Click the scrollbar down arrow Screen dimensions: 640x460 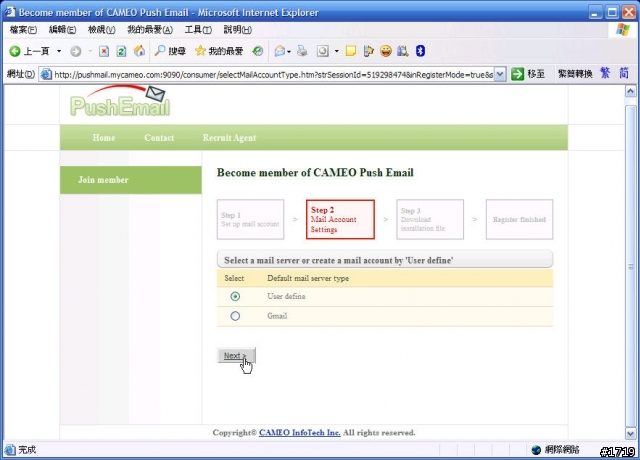click(631, 433)
